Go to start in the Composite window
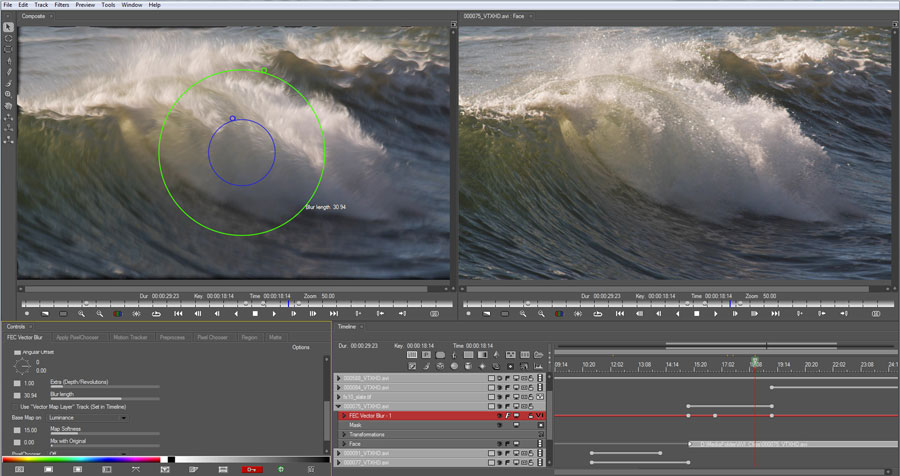The image size is (900, 476). pos(178,314)
